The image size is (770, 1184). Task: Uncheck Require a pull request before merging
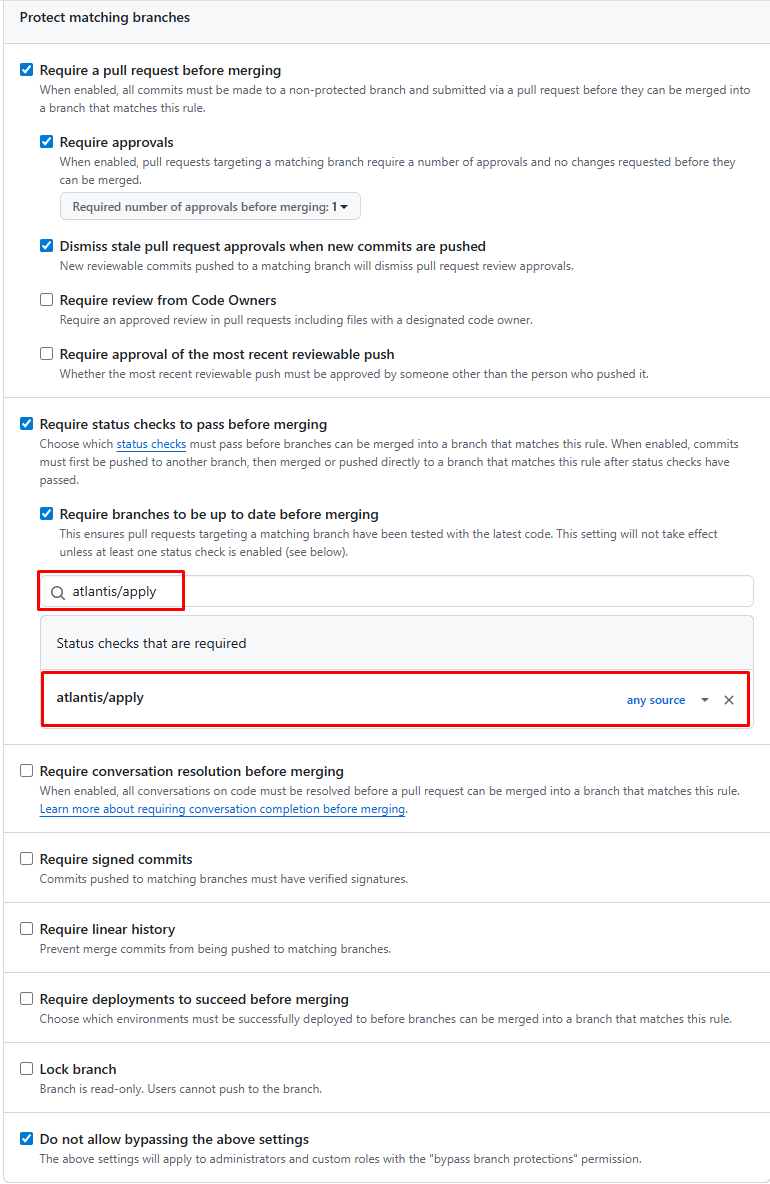26,69
